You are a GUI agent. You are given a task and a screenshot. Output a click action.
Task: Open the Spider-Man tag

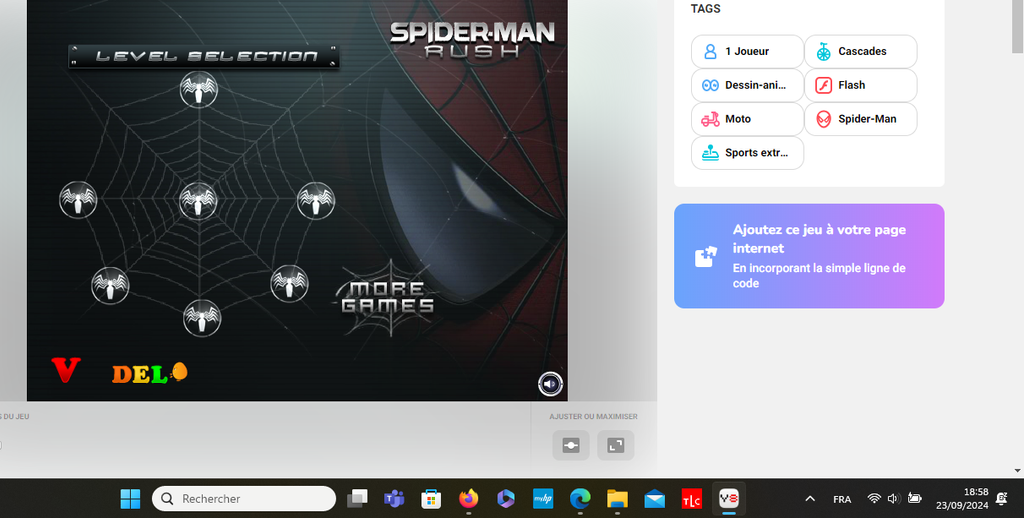pyautogui.click(x=860, y=119)
